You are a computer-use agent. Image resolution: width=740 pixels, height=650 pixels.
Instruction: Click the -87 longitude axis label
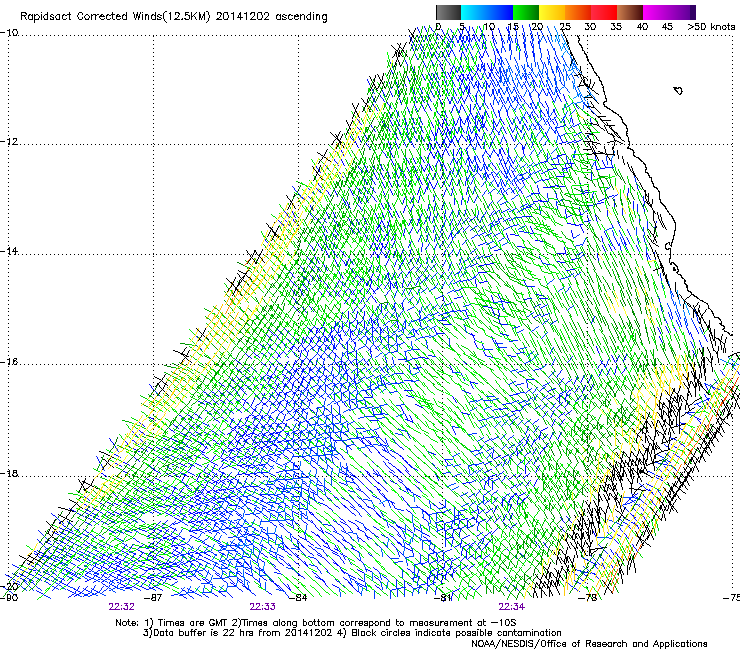click(153, 598)
